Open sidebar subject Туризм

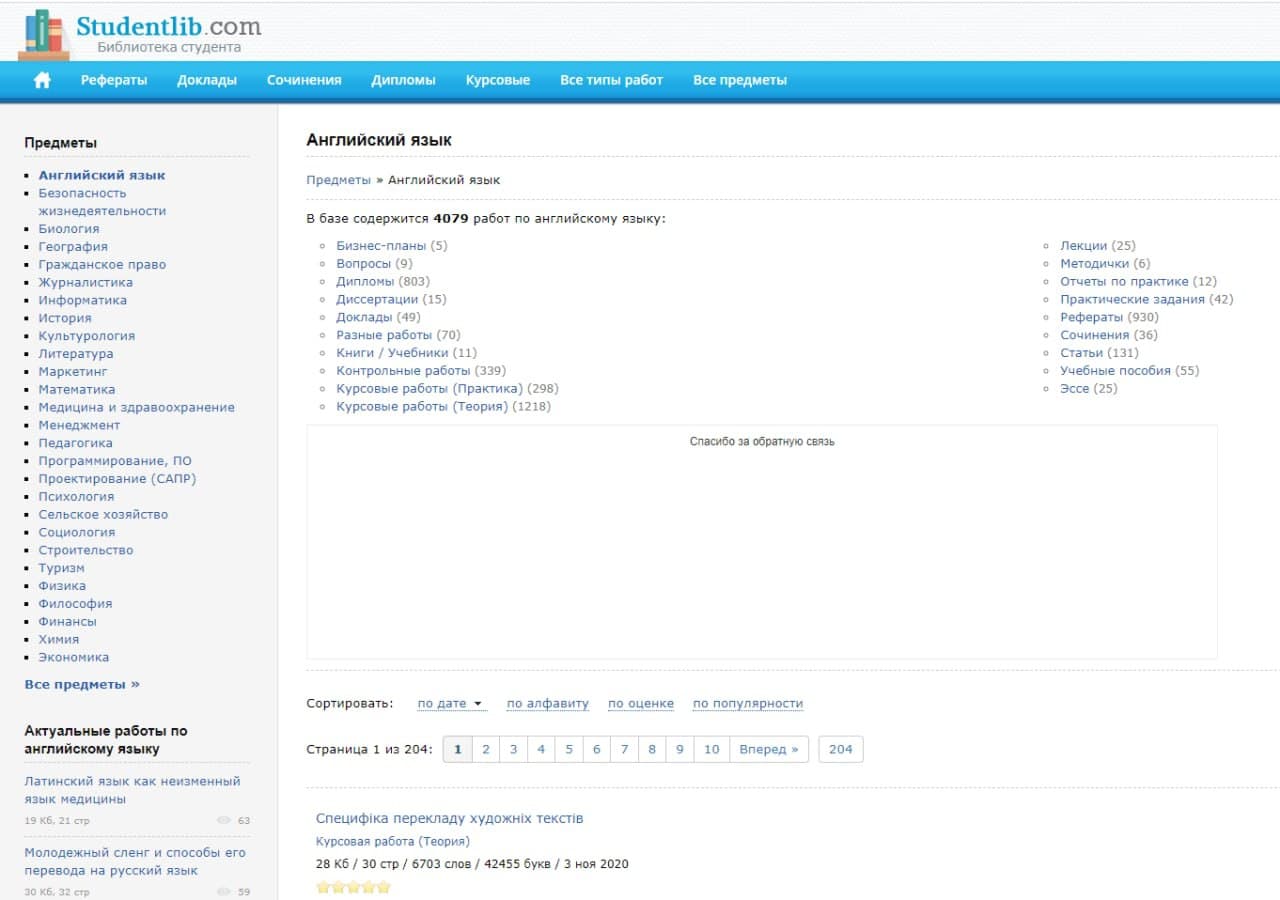pos(62,568)
